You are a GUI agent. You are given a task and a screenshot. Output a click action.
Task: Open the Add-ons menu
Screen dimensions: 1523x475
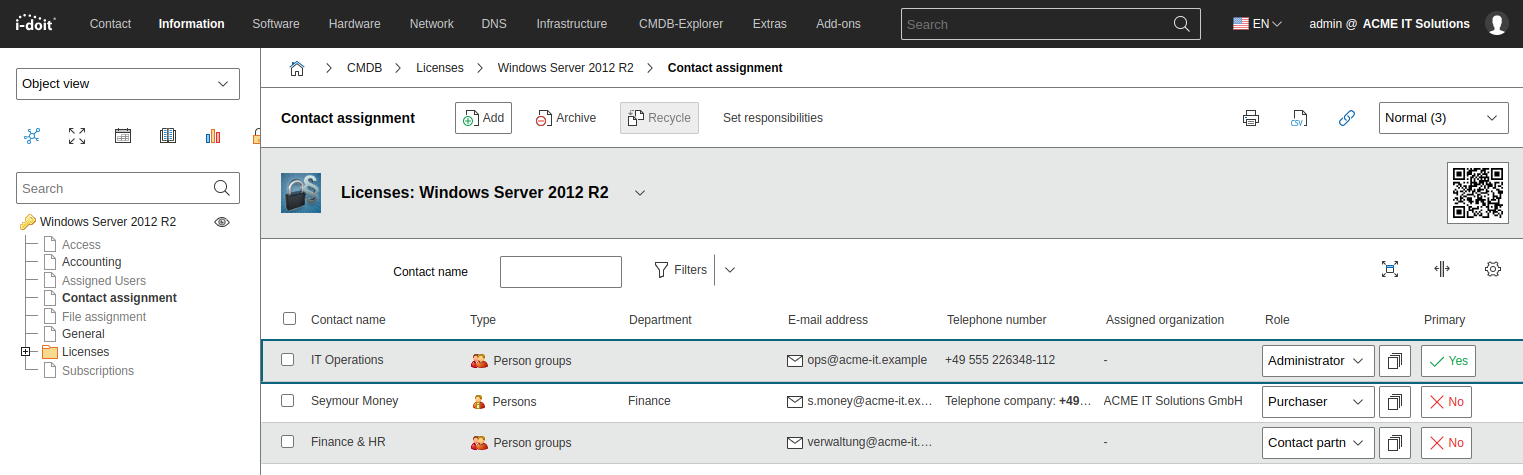point(838,24)
